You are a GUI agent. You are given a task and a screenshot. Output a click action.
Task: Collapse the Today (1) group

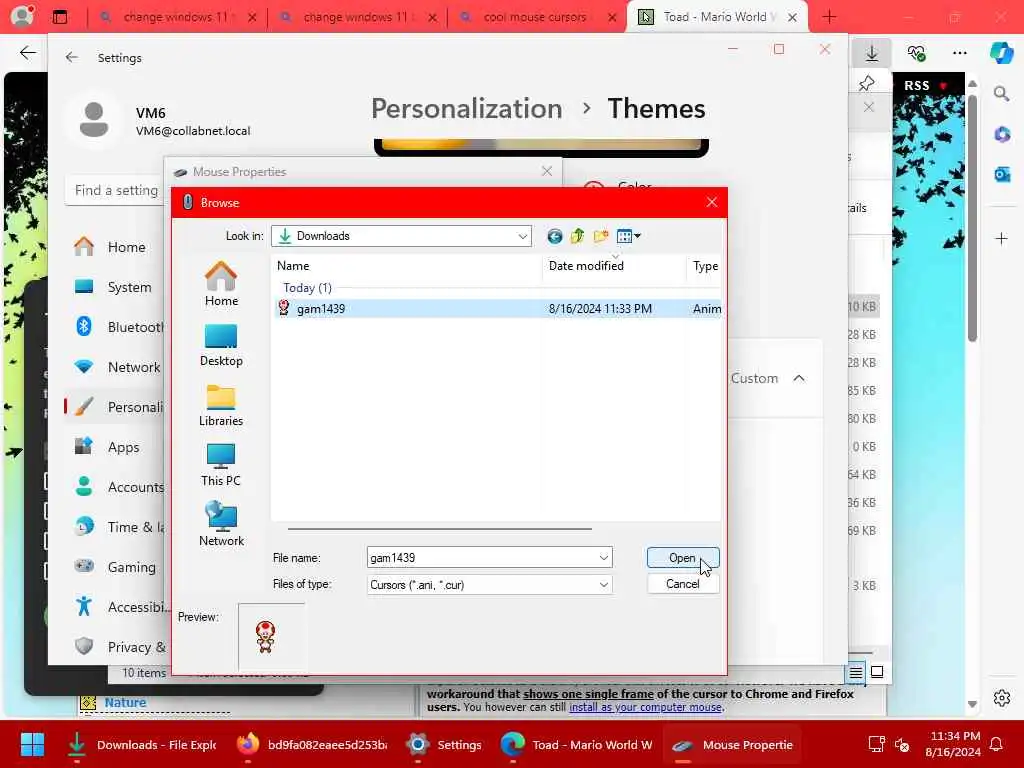[x=308, y=288]
